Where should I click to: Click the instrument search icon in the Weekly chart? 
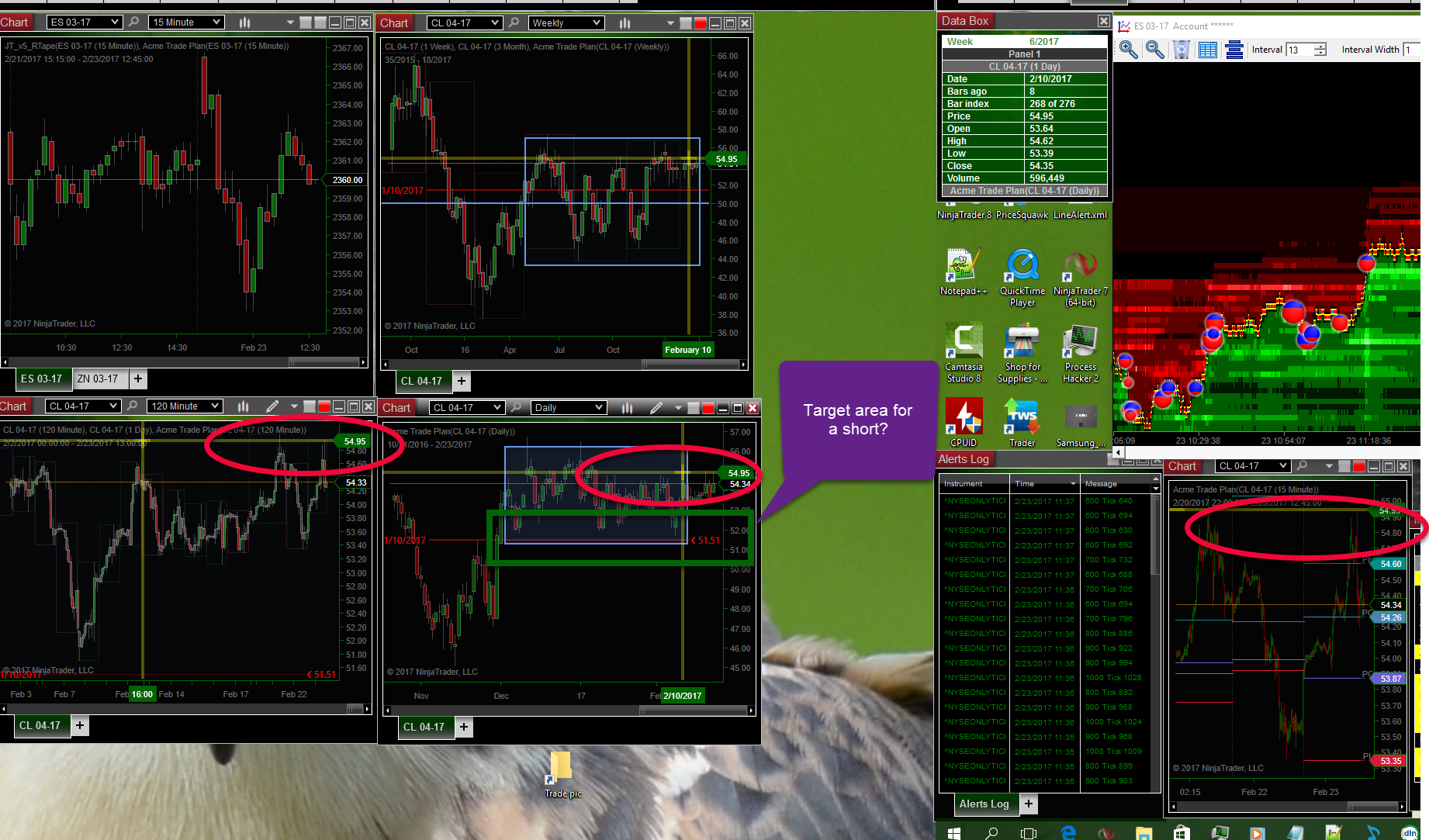click(514, 22)
